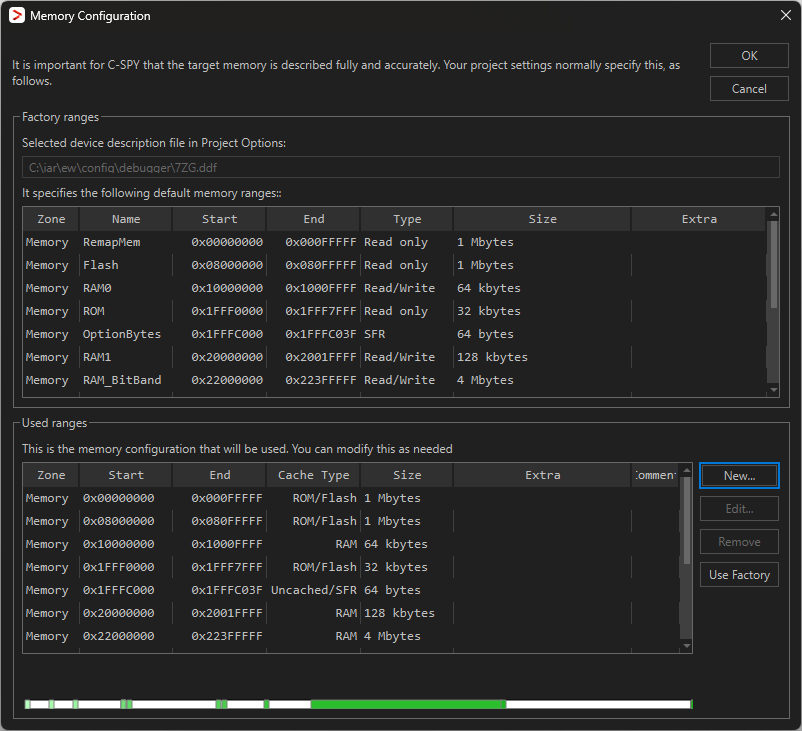Click the Used ranges Extra column header
This screenshot has width=802, height=731.
click(x=542, y=475)
